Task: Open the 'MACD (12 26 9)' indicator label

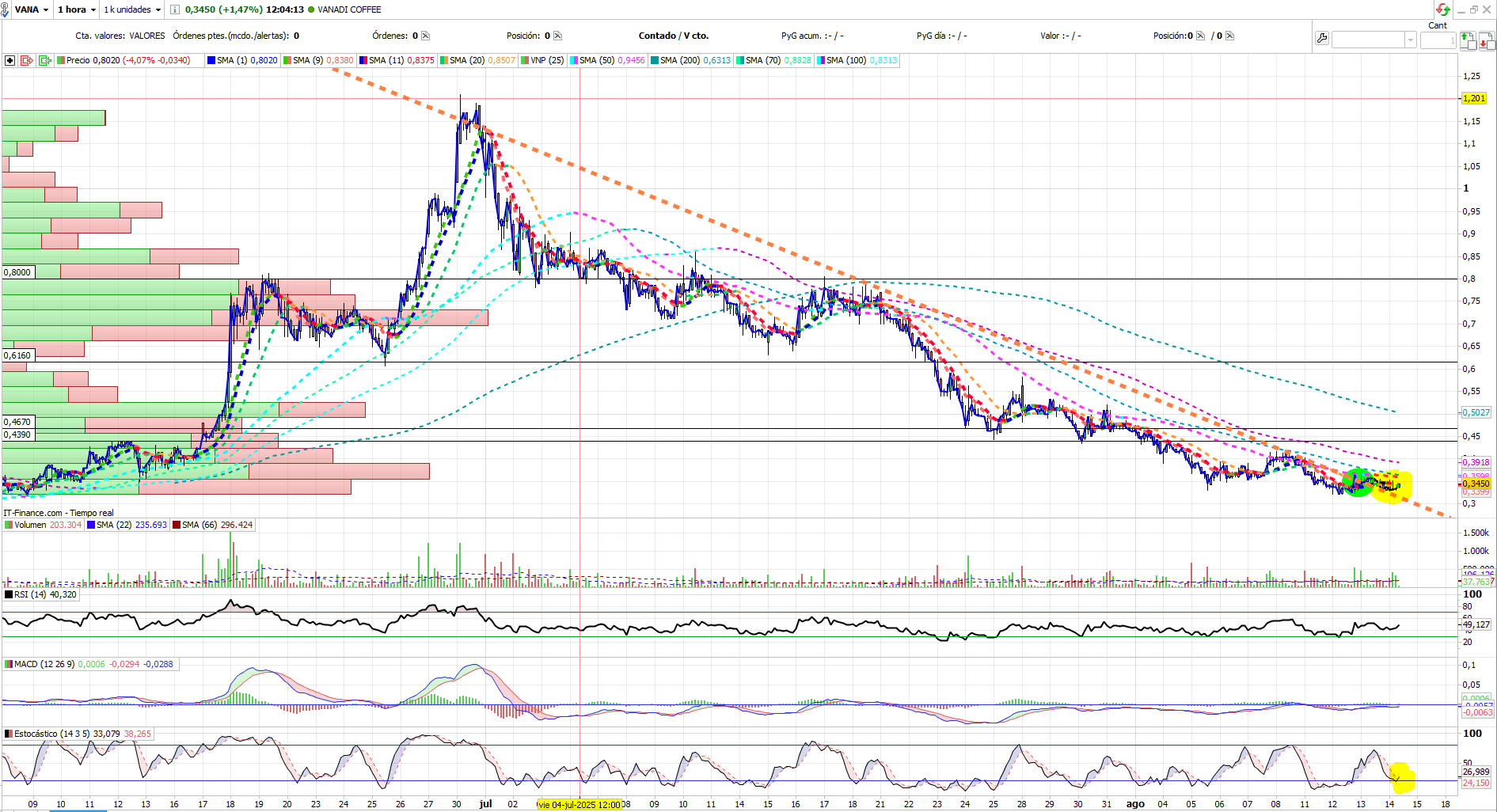Action: (44, 664)
